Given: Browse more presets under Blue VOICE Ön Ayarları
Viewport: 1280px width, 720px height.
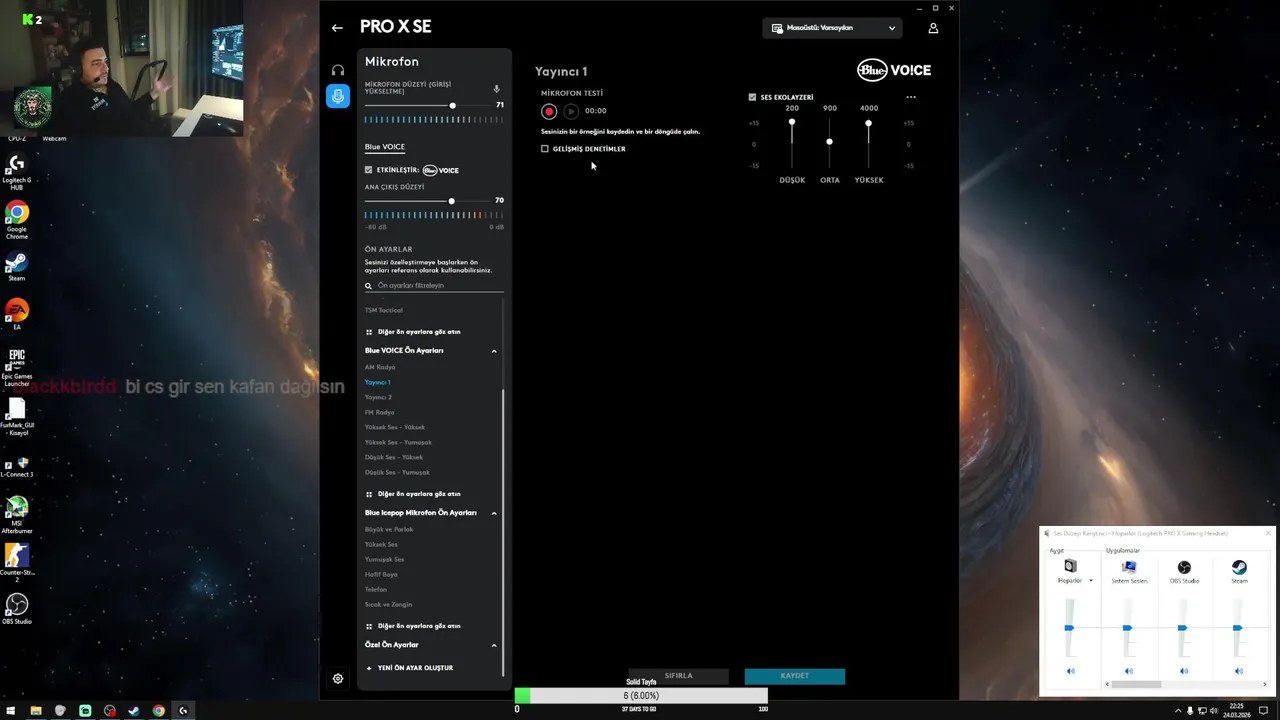Looking at the screenshot, I should pos(413,494).
